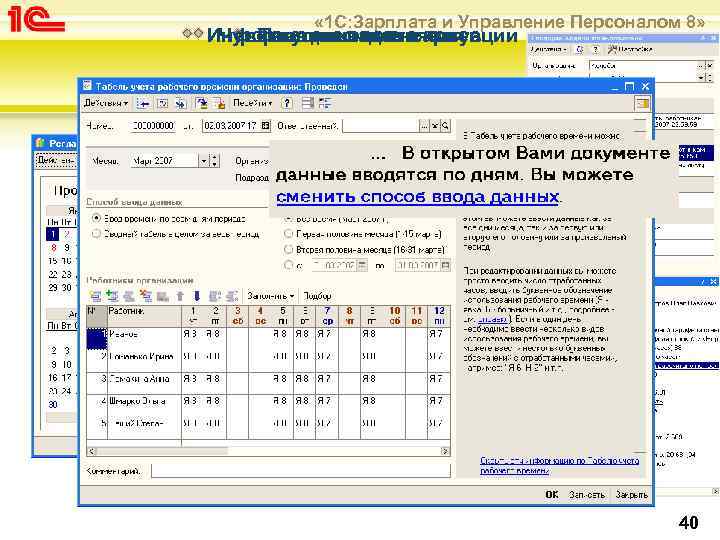Open the справку link in the info panel
The height and width of the screenshot is (540, 720).
click(492, 319)
